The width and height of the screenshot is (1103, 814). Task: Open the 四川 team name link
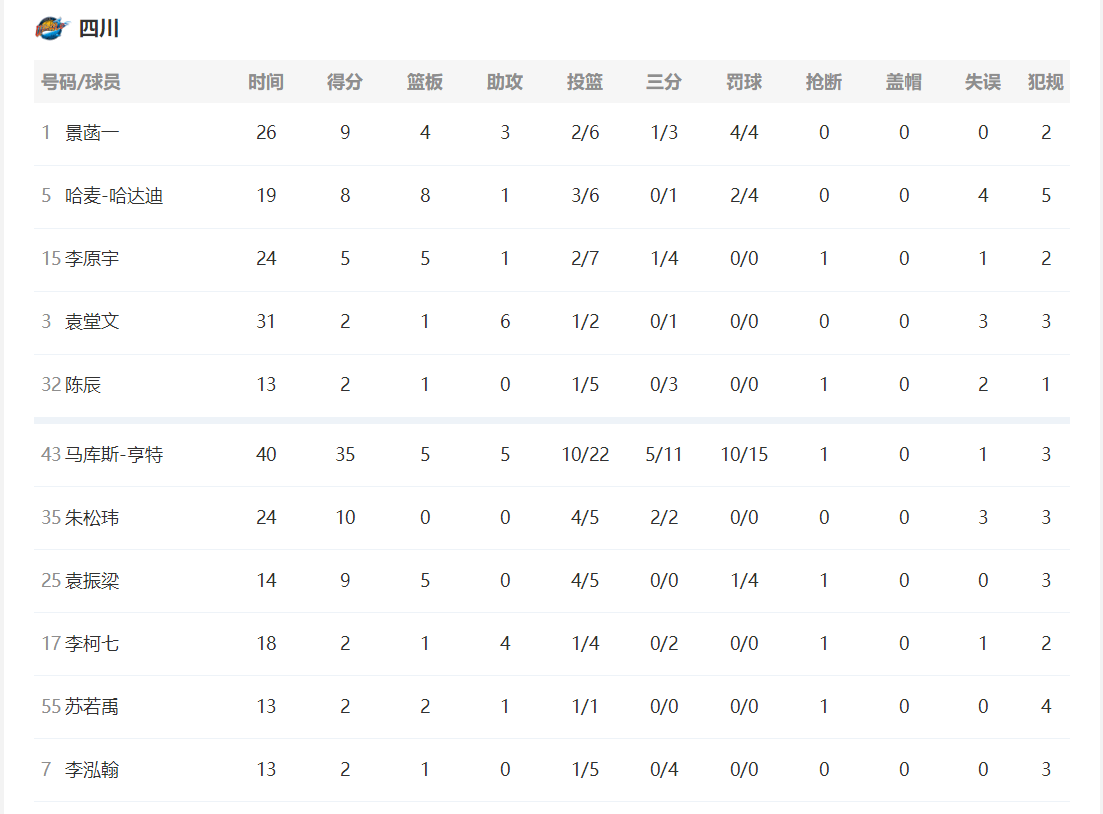click(x=98, y=29)
